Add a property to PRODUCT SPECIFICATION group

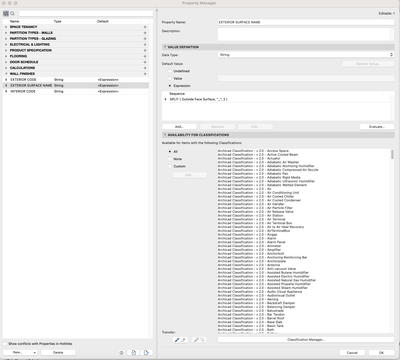[x=145, y=50]
